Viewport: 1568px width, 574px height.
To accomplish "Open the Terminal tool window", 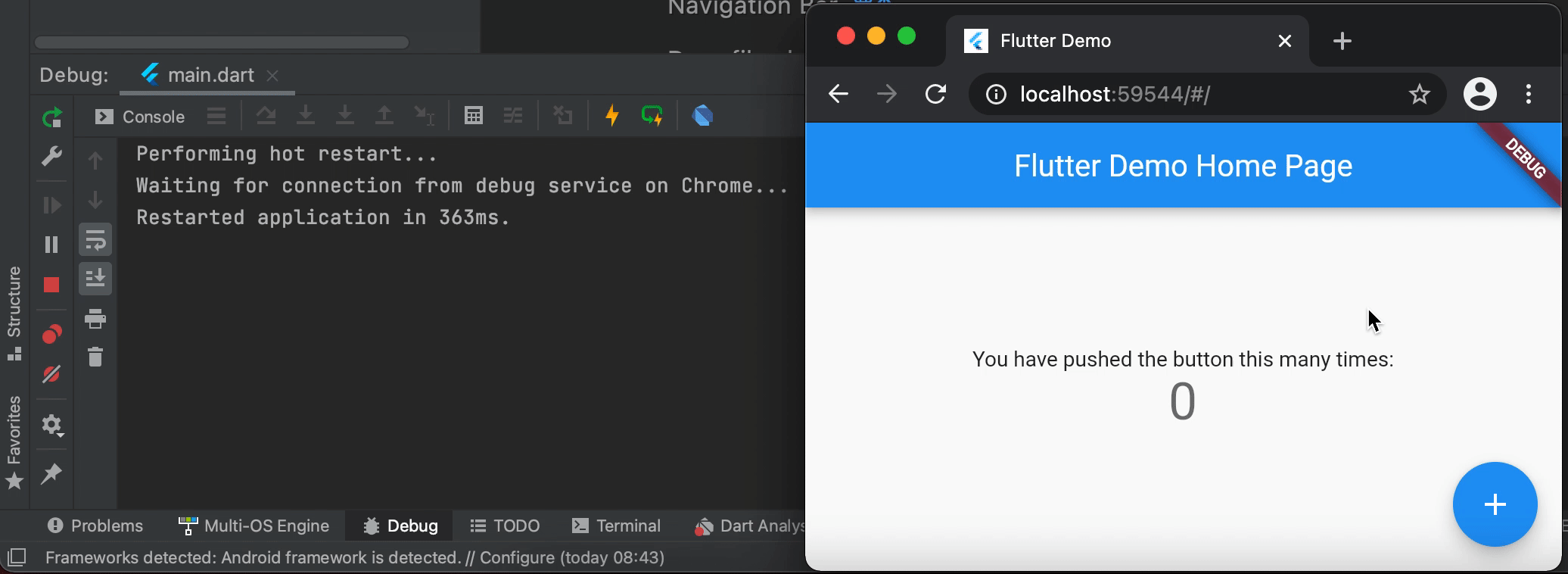I will click(x=616, y=526).
